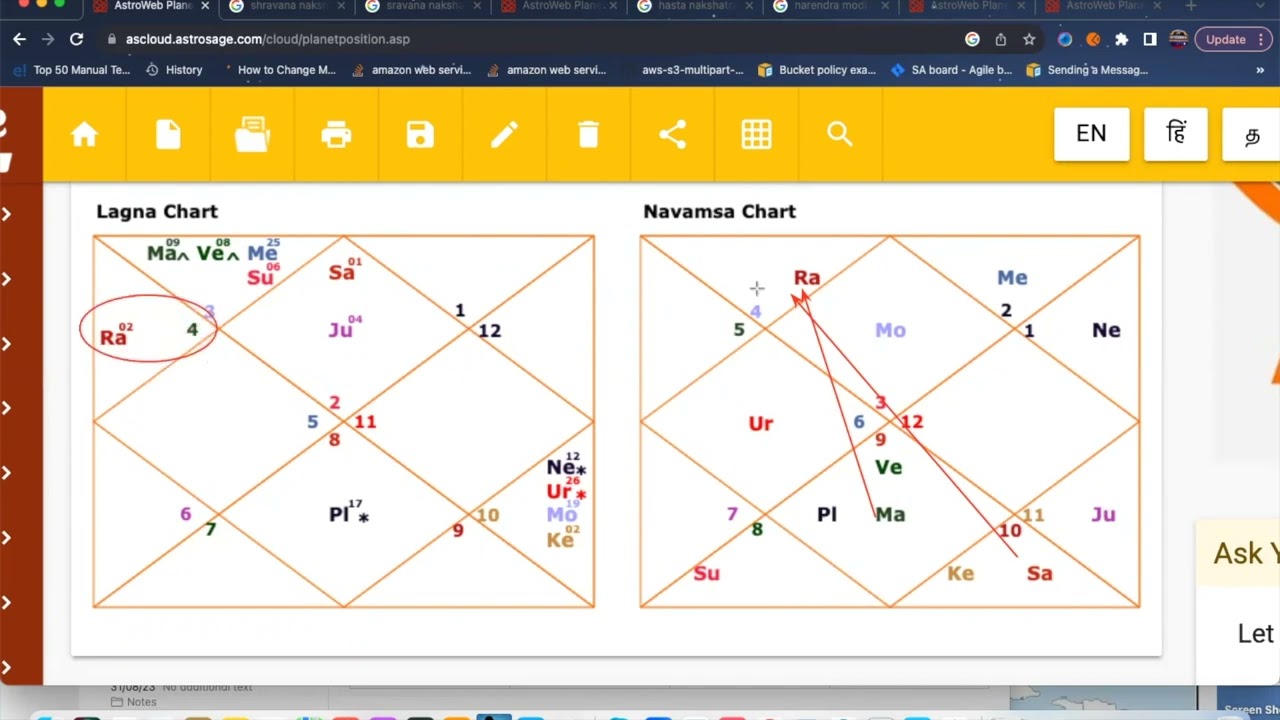Click 'Sa' planet in Lagna chart
Image resolution: width=1280 pixels, height=720 pixels.
(341, 273)
